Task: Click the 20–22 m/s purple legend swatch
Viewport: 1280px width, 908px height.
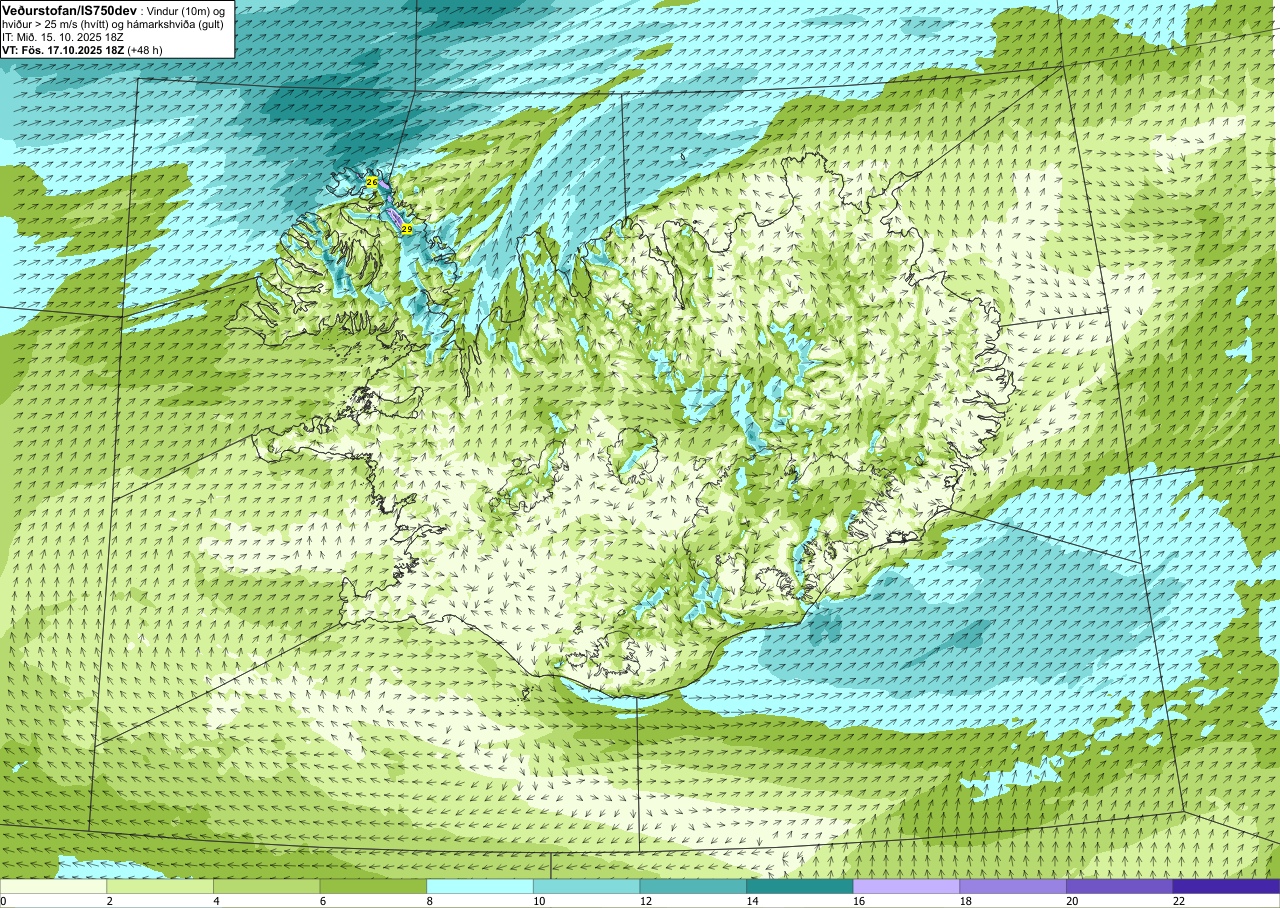Action: click(x=1119, y=886)
